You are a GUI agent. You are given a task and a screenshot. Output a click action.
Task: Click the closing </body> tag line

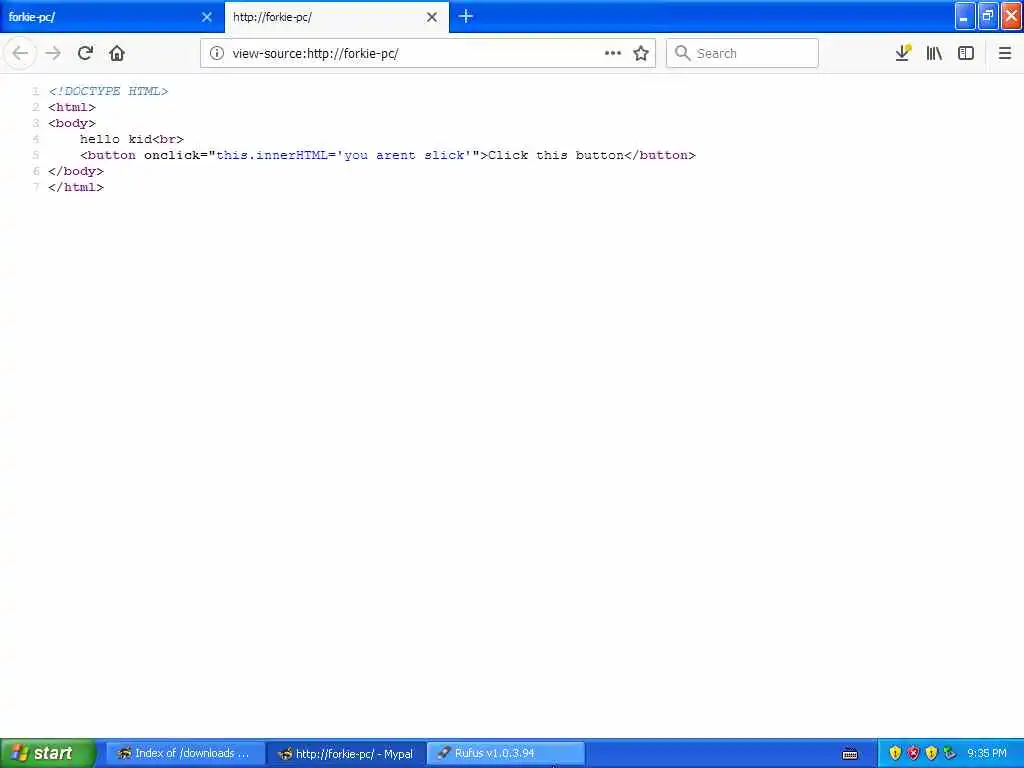click(x=76, y=171)
